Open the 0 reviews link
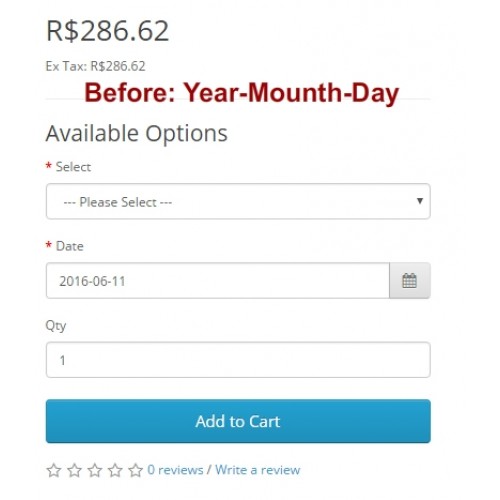Image resolution: width=500 pixels, height=500 pixels. pos(175,470)
